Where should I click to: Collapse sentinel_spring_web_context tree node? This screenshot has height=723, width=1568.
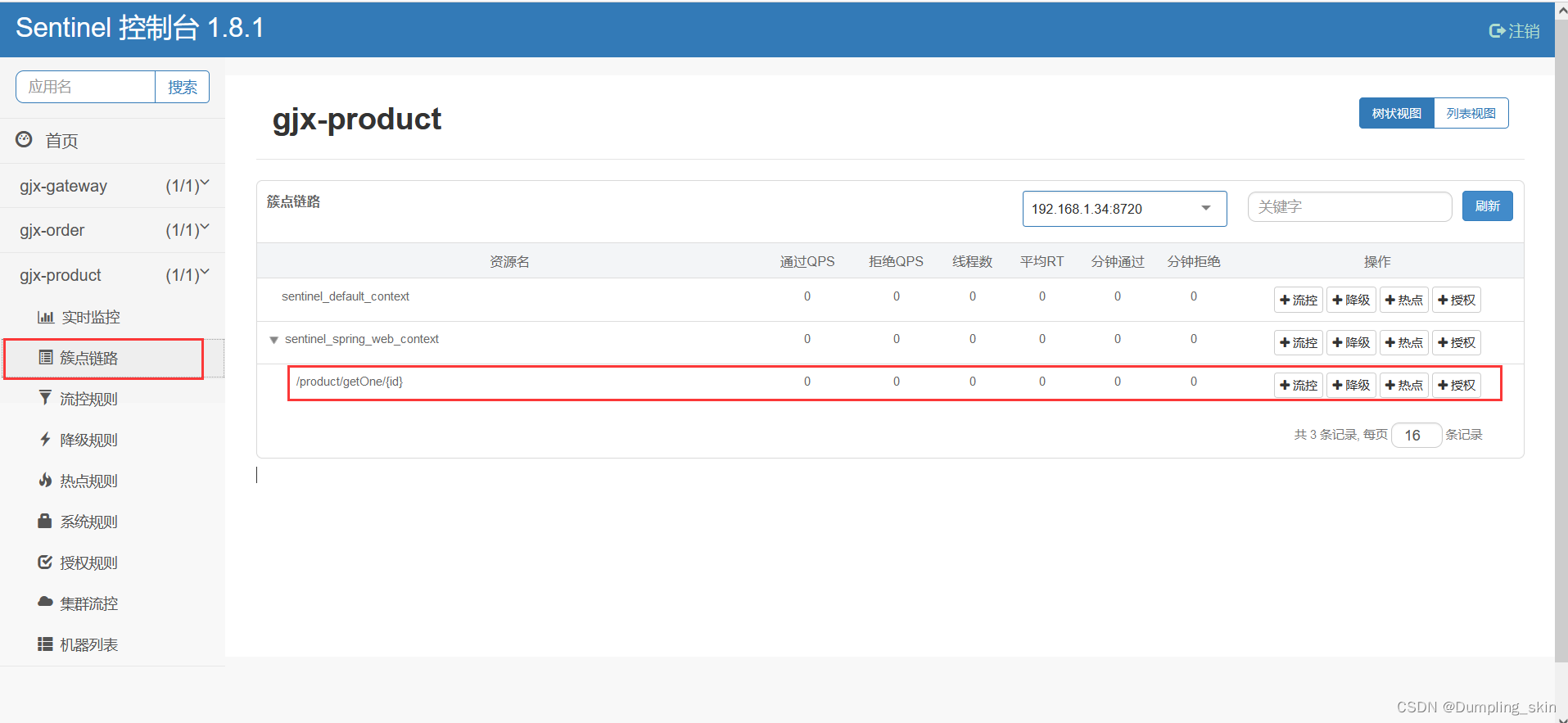pyautogui.click(x=273, y=340)
